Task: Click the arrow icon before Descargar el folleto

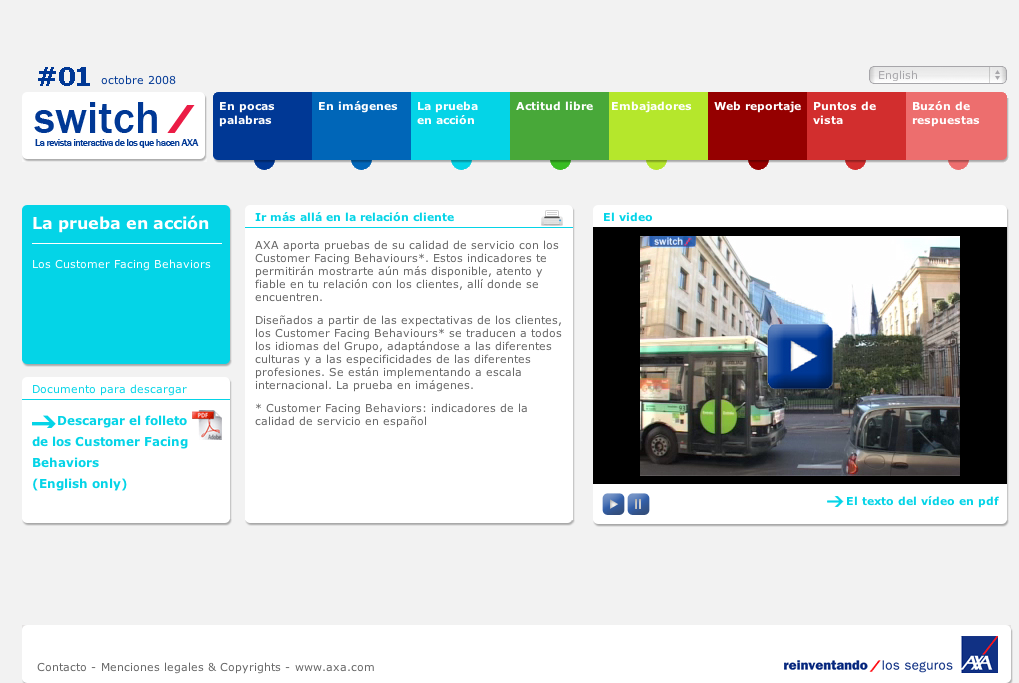Action: tap(44, 422)
